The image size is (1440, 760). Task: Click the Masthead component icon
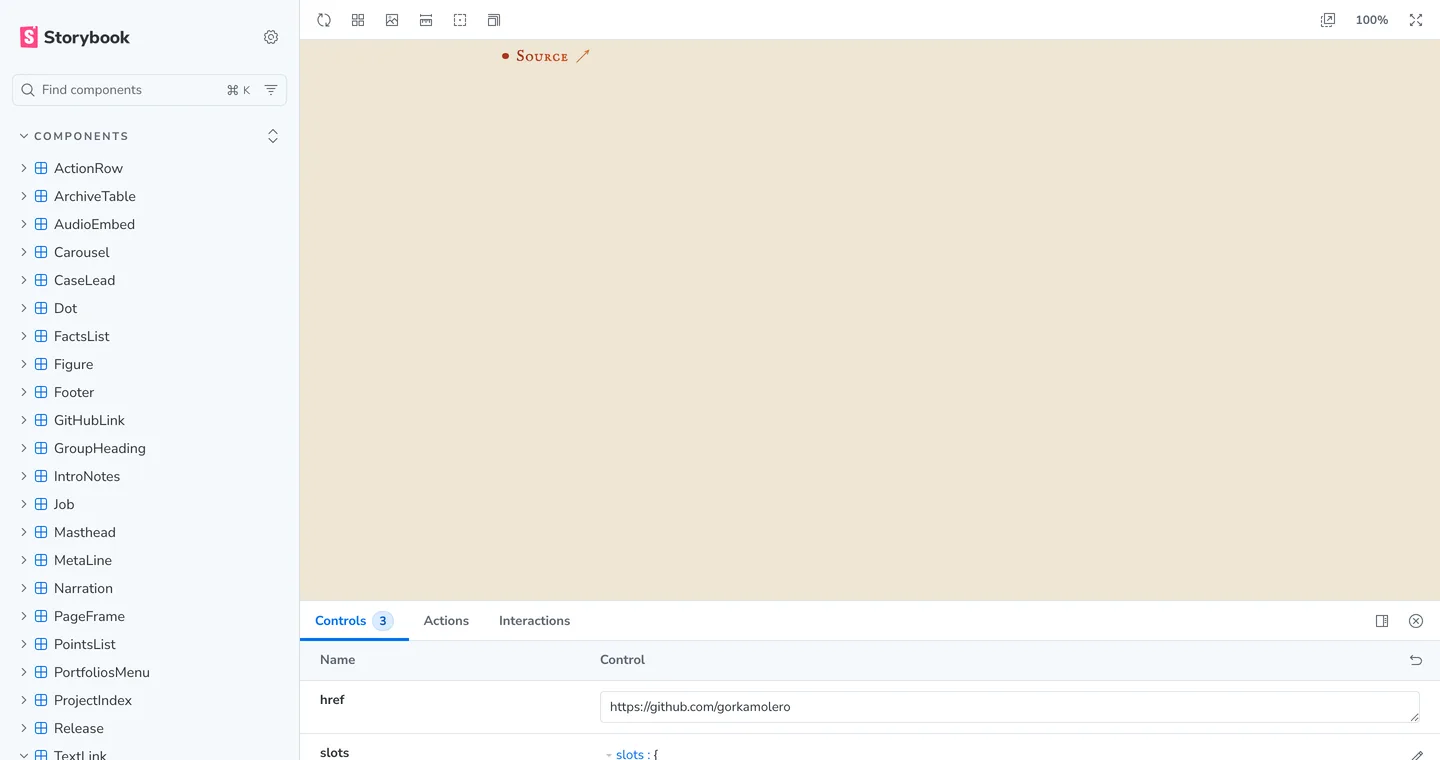(x=41, y=532)
